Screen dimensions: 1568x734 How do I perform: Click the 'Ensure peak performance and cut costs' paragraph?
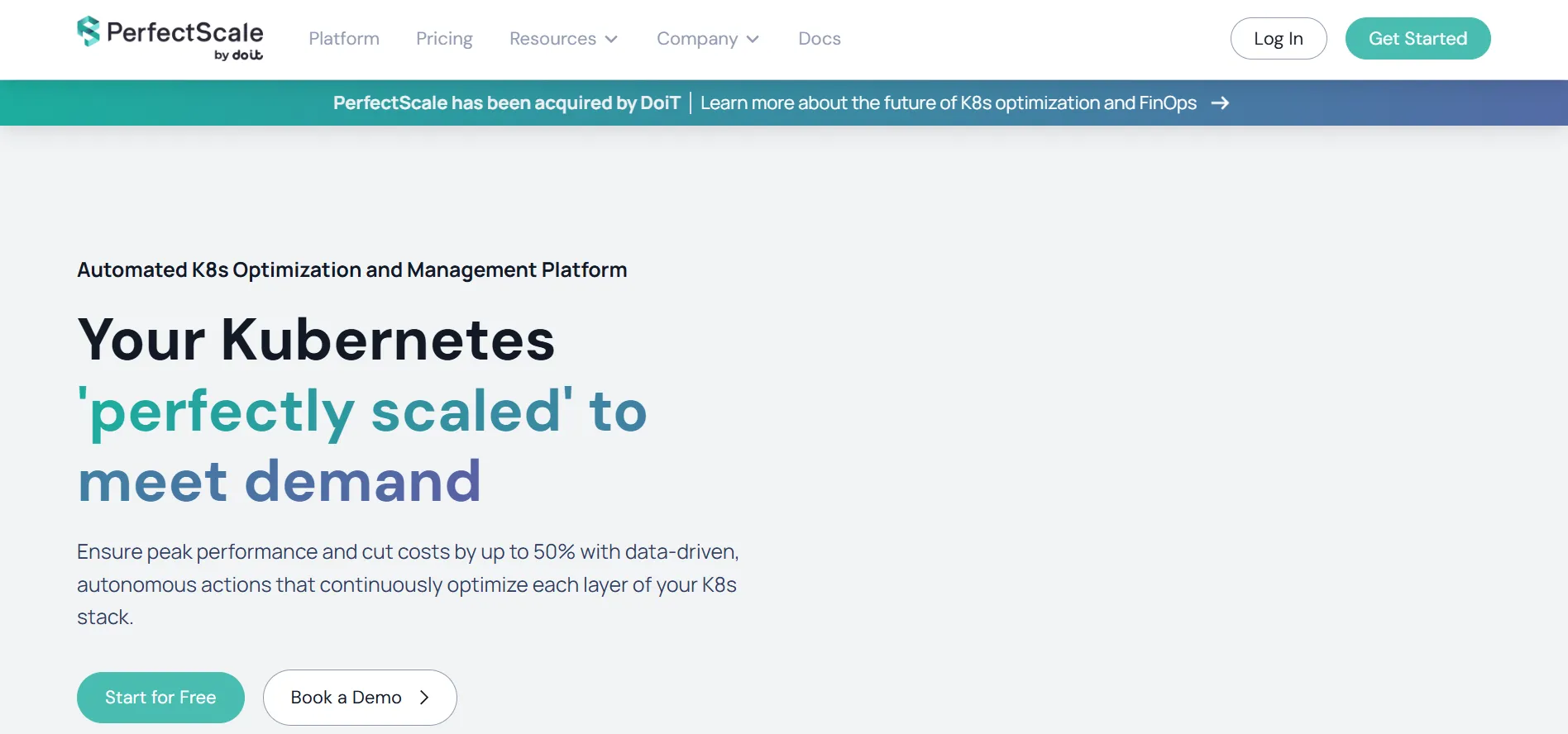tap(408, 584)
